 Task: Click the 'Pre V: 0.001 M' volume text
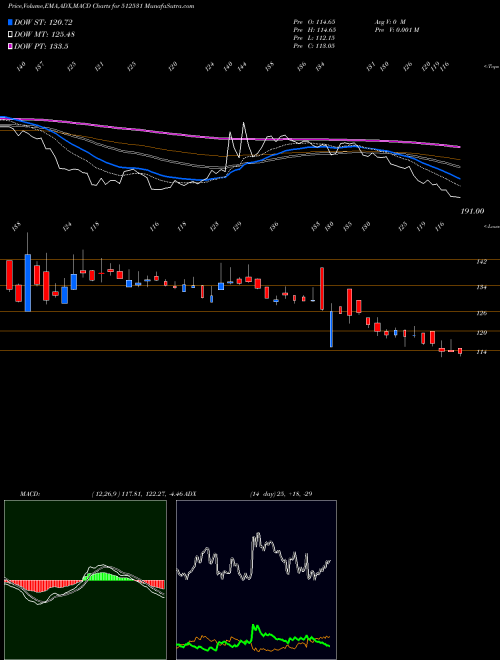click(396, 30)
